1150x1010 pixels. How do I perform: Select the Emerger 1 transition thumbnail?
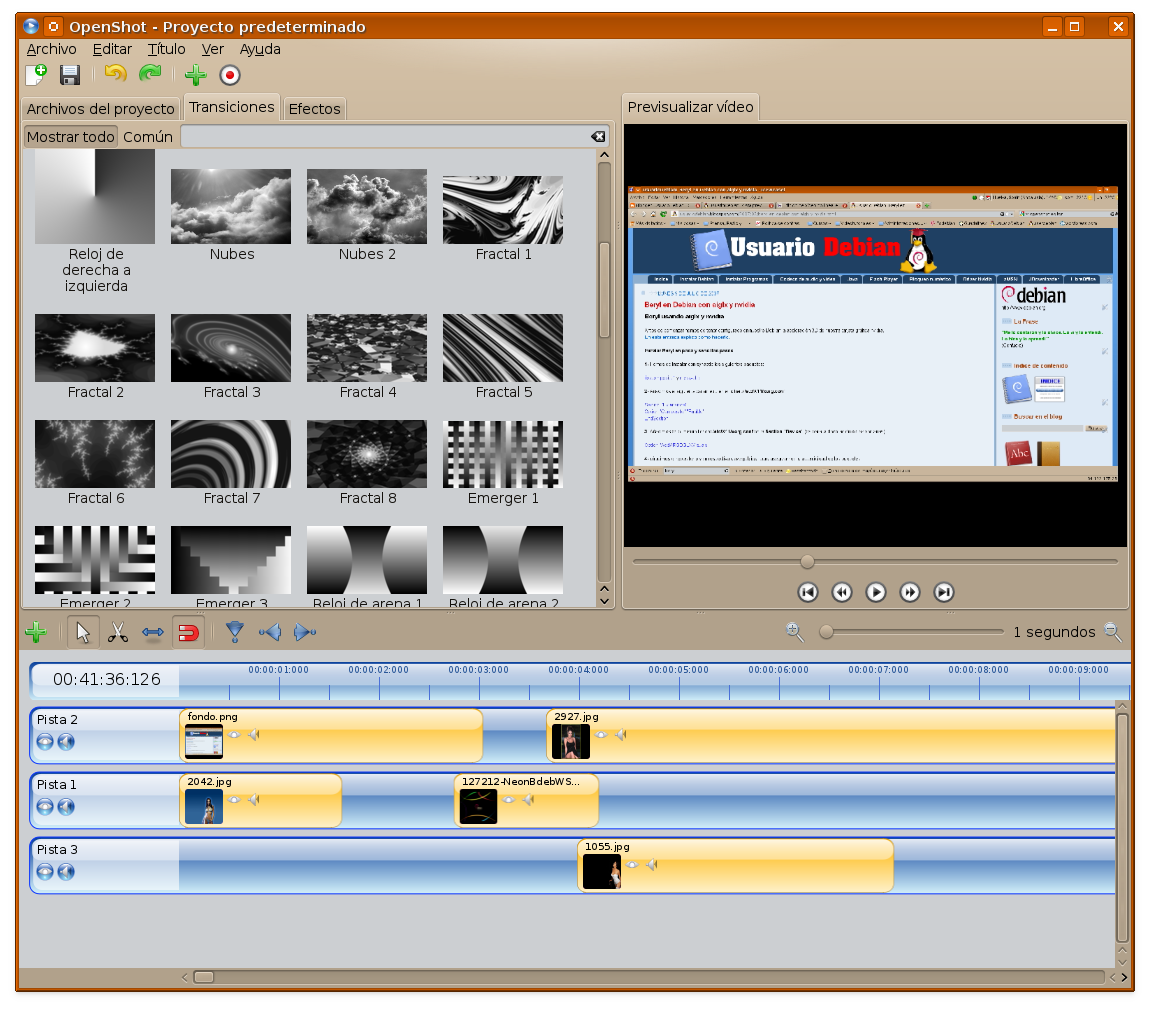coord(503,454)
